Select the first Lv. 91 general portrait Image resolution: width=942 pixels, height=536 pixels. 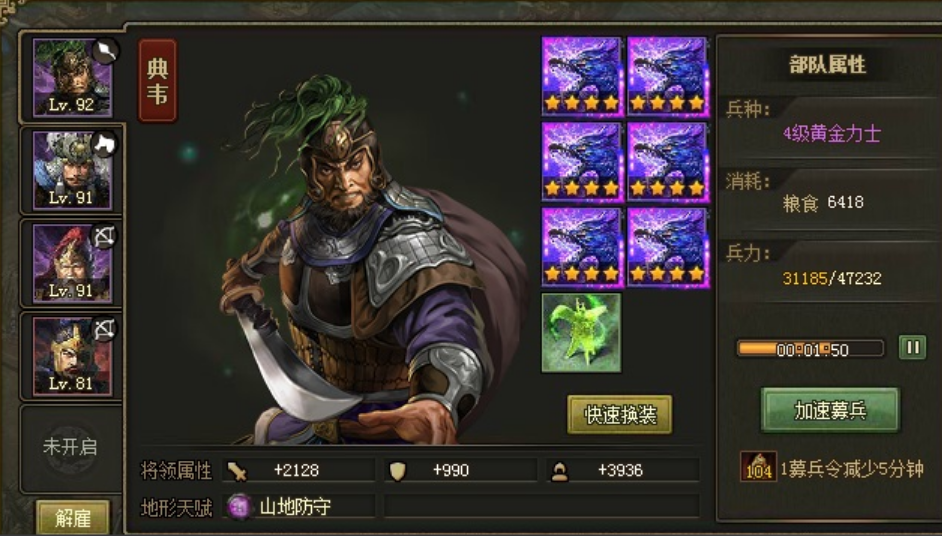(72, 171)
